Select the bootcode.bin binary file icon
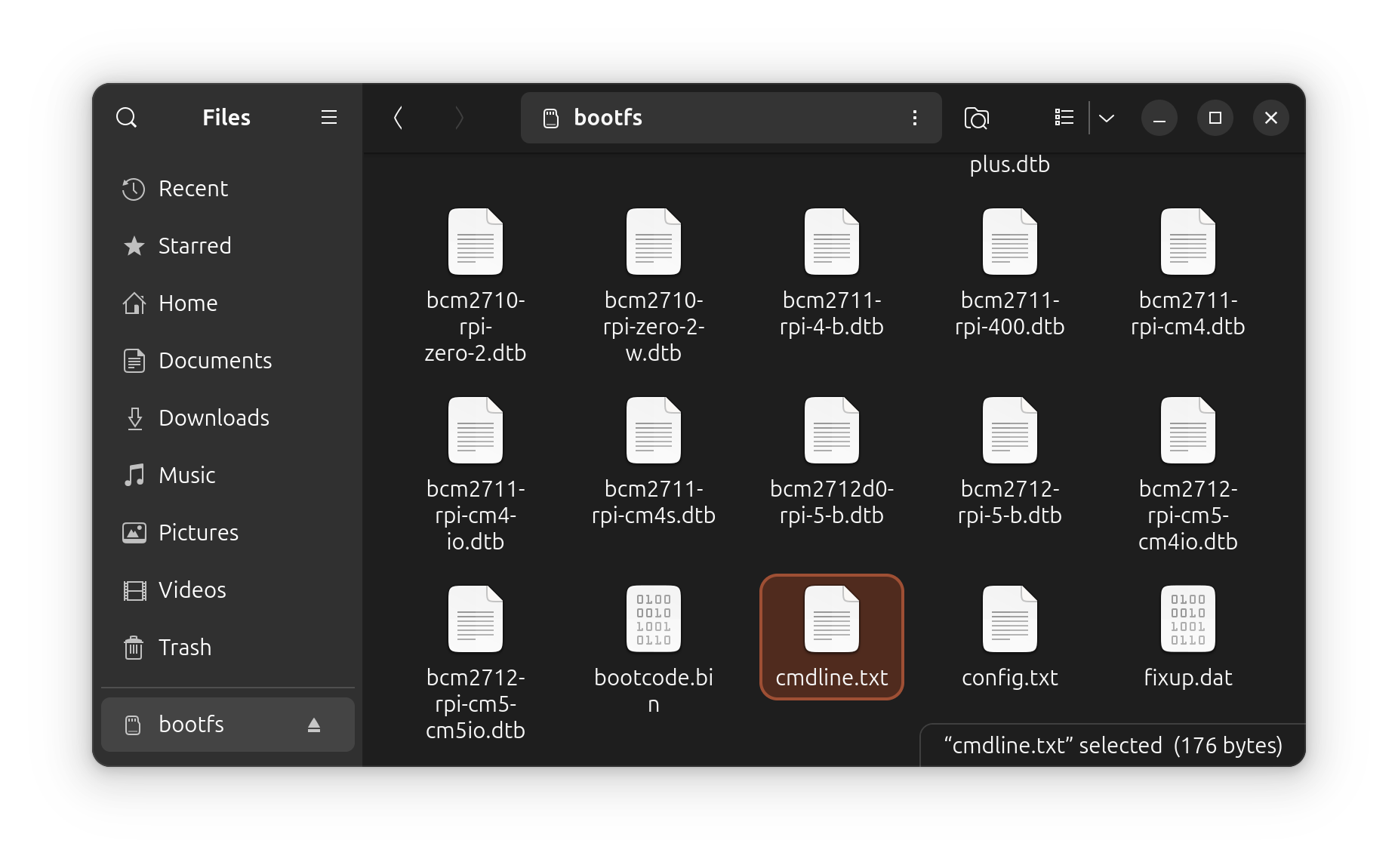Screen dimensions: 1398x868 (x=653, y=619)
